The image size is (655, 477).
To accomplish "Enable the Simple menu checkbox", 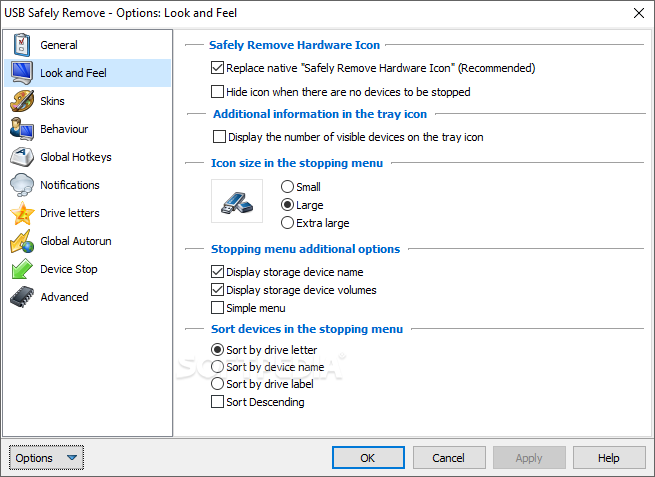I will pos(217,308).
